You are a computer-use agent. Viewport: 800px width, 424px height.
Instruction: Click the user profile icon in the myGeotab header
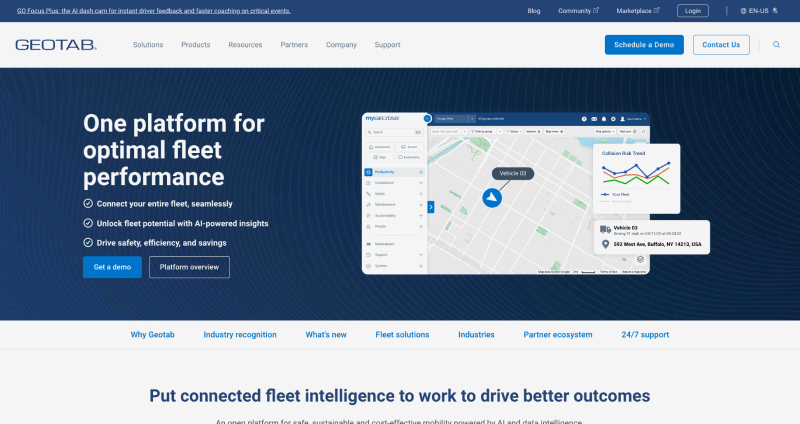click(x=622, y=119)
